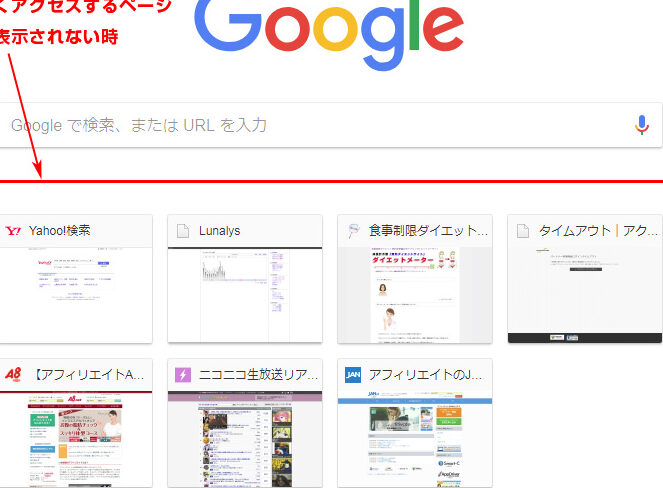Open the Yahoo!検索 tile title

[60, 231]
